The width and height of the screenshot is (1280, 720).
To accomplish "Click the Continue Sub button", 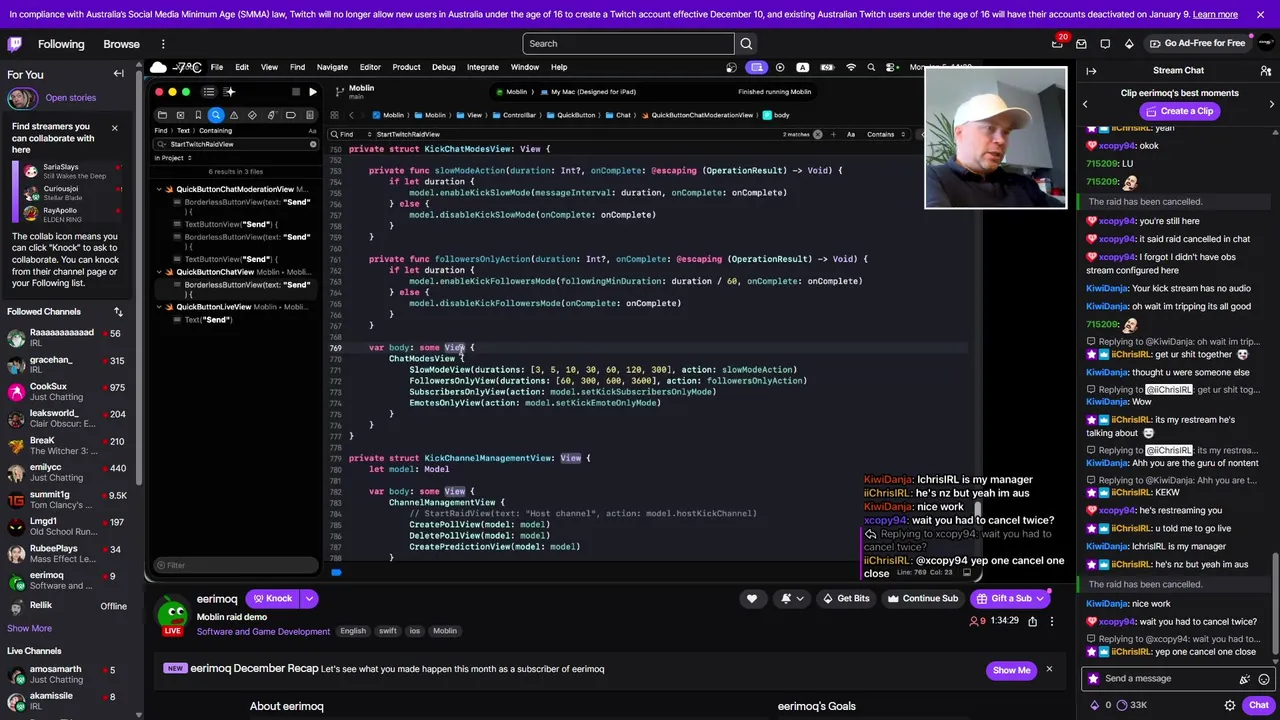I will pos(923,598).
